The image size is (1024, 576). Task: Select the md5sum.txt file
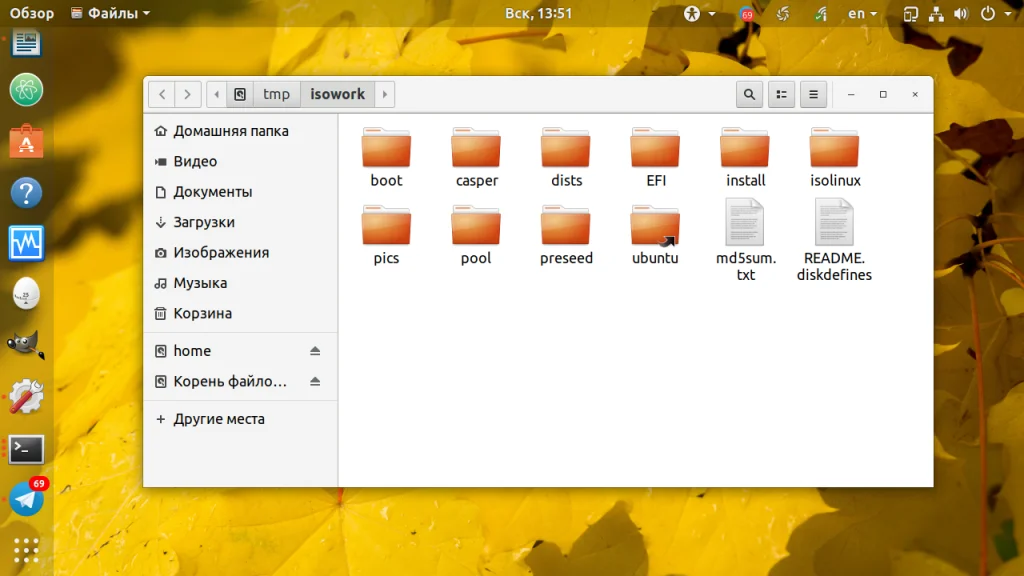coord(745,239)
